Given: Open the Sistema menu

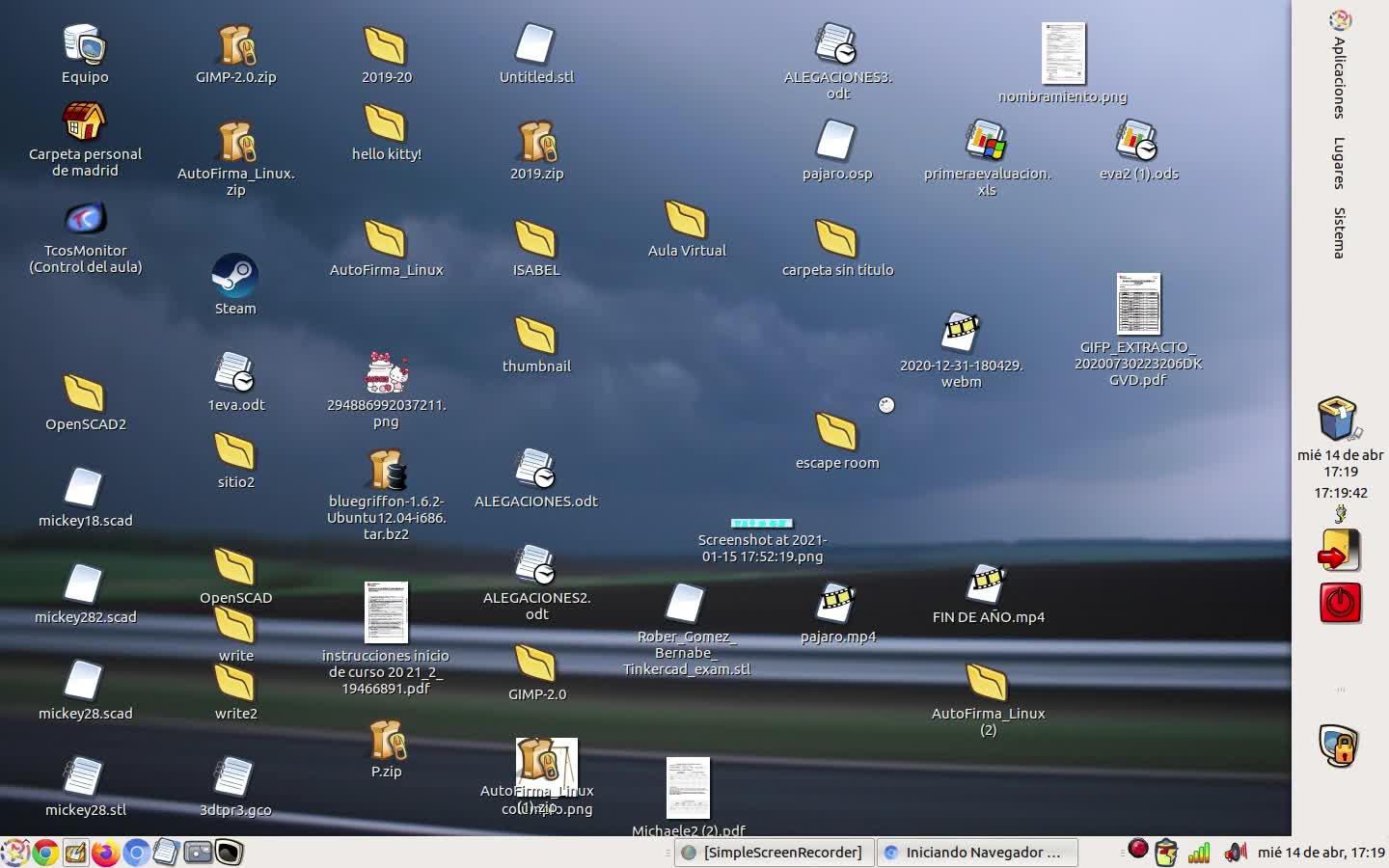Looking at the screenshot, I should click(x=1339, y=232).
